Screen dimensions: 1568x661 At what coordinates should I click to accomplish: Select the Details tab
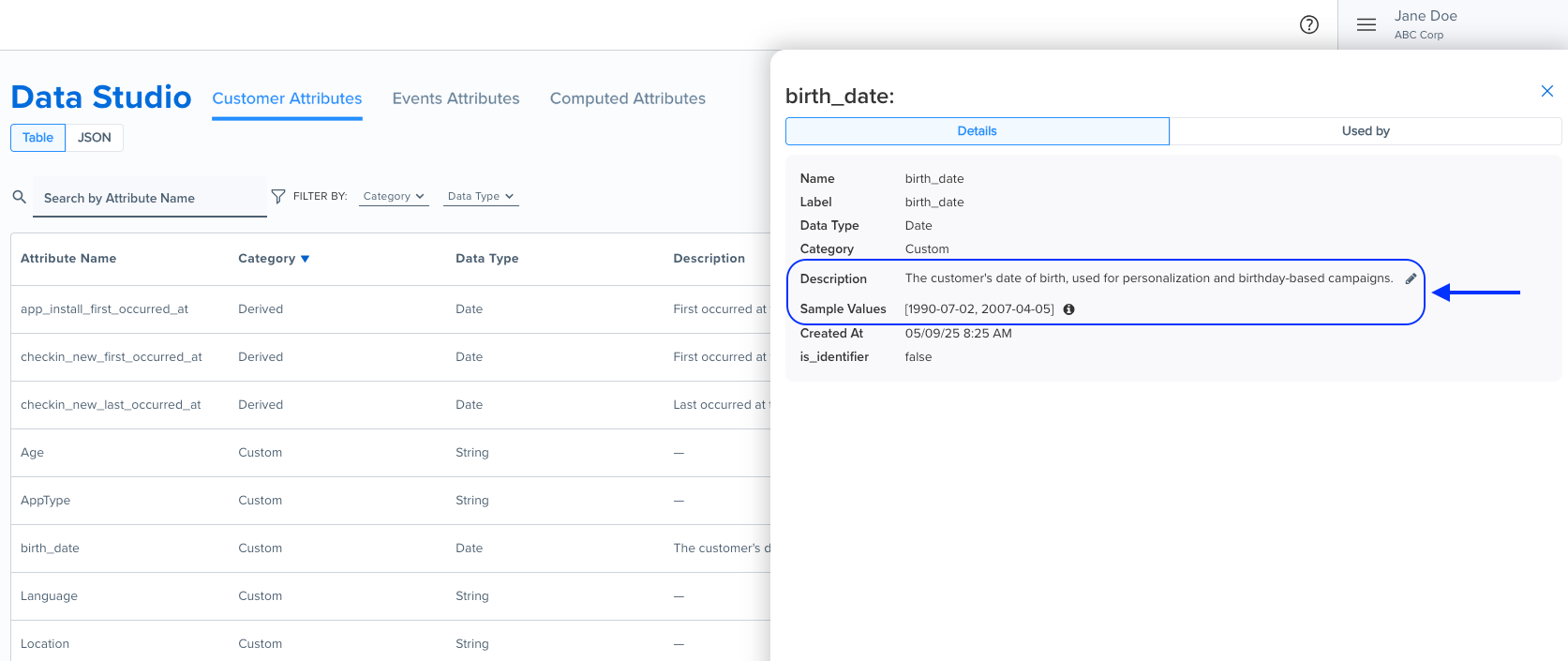(977, 131)
